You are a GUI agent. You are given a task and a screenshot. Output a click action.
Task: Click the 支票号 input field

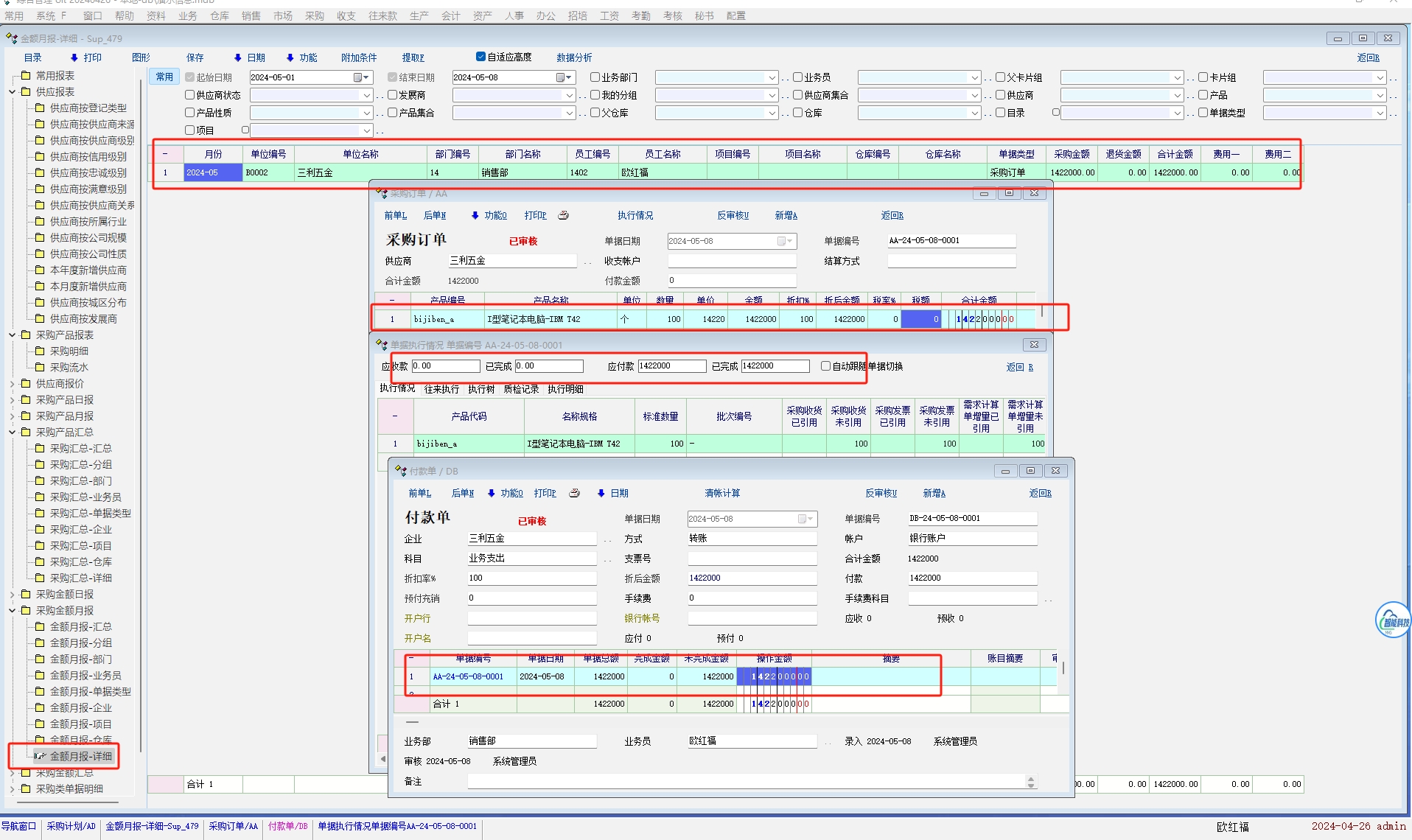(x=752, y=559)
